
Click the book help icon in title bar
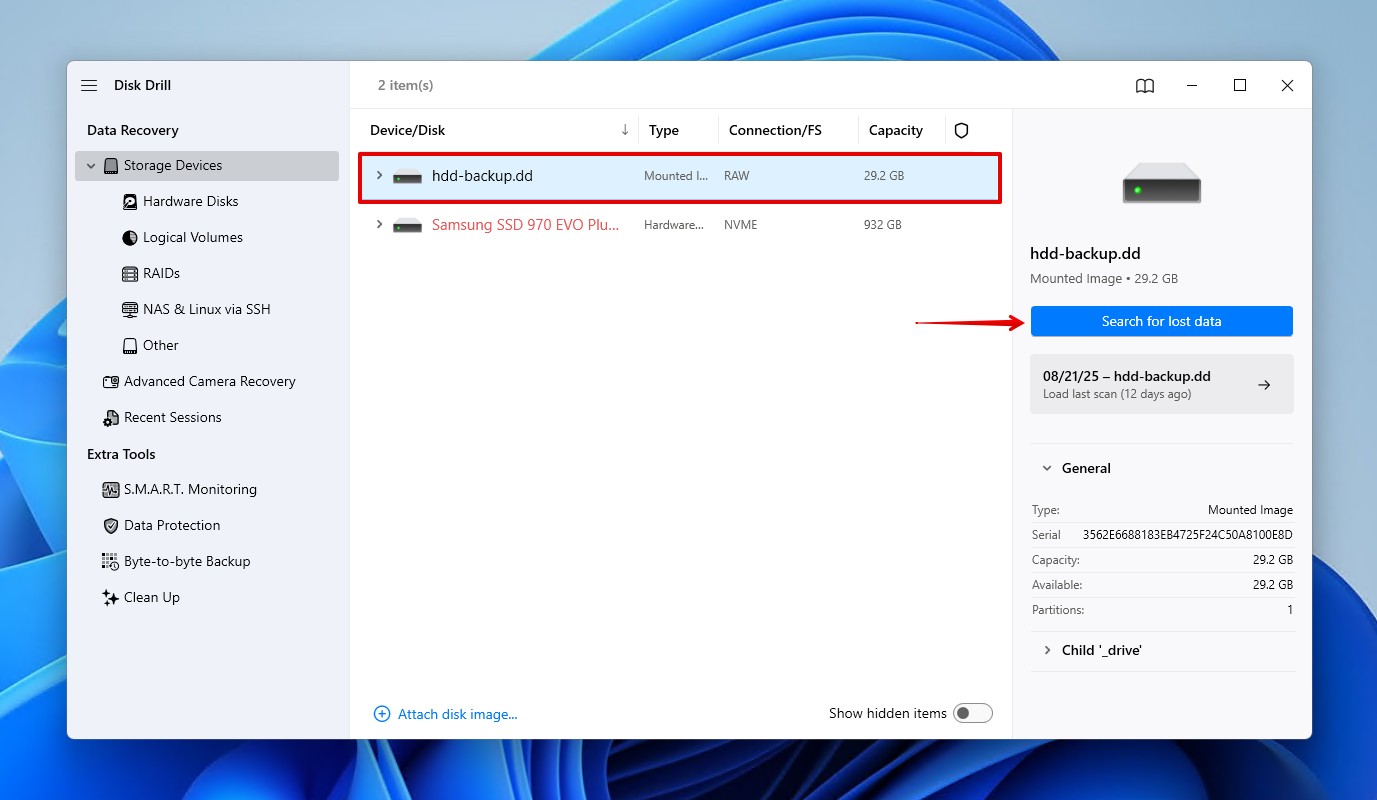[x=1145, y=86]
